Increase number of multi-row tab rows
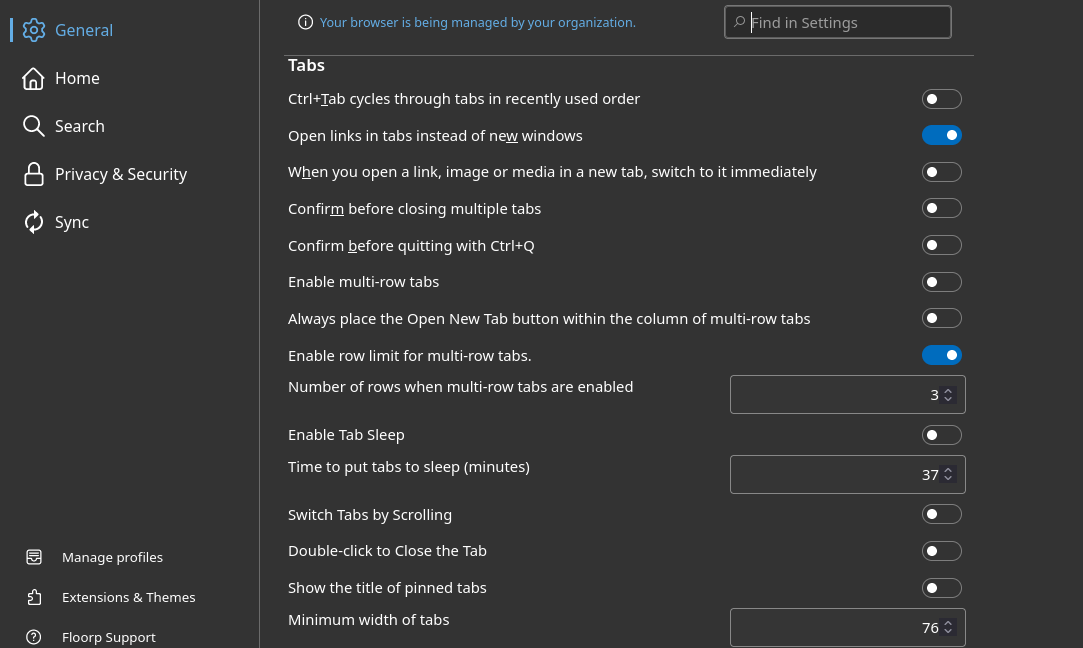Image resolution: width=1083 pixels, height=648 pixels. pos(948,391)
